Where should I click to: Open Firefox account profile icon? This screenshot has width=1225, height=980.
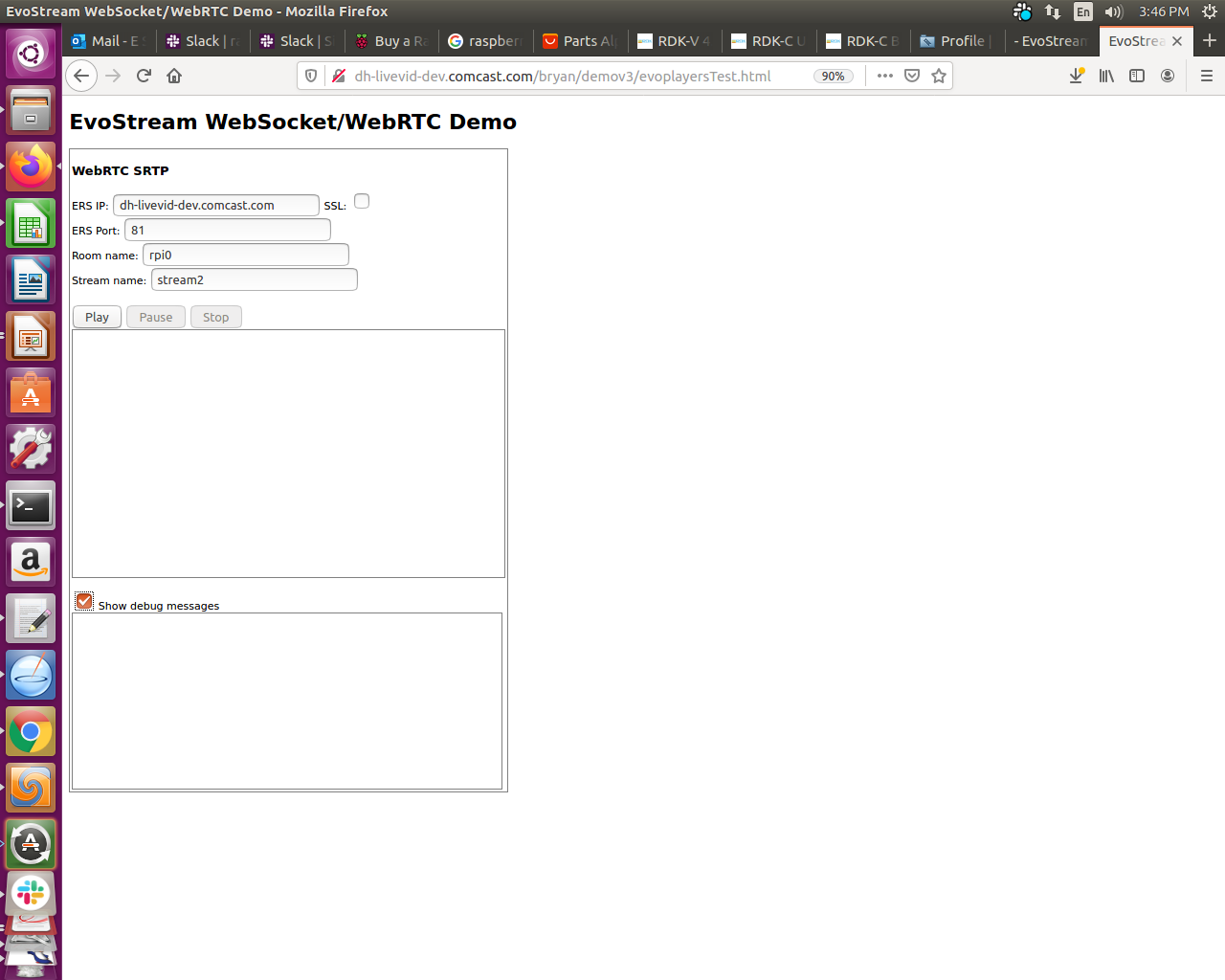pos(1168,76)
